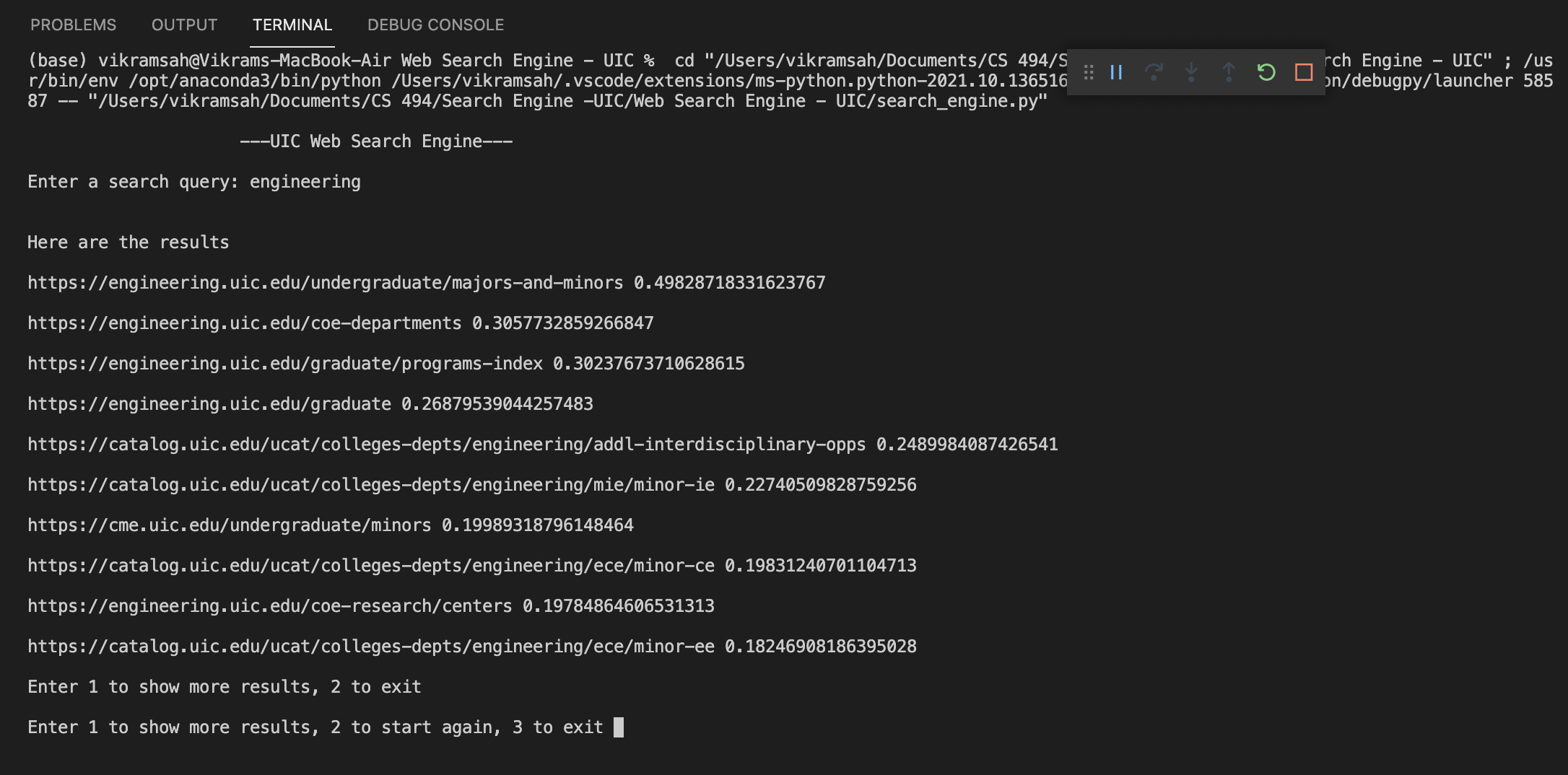Screen dimensions: 1568x775
Task: Open the OUTPUT tab
Action: [x=184, y=25]
